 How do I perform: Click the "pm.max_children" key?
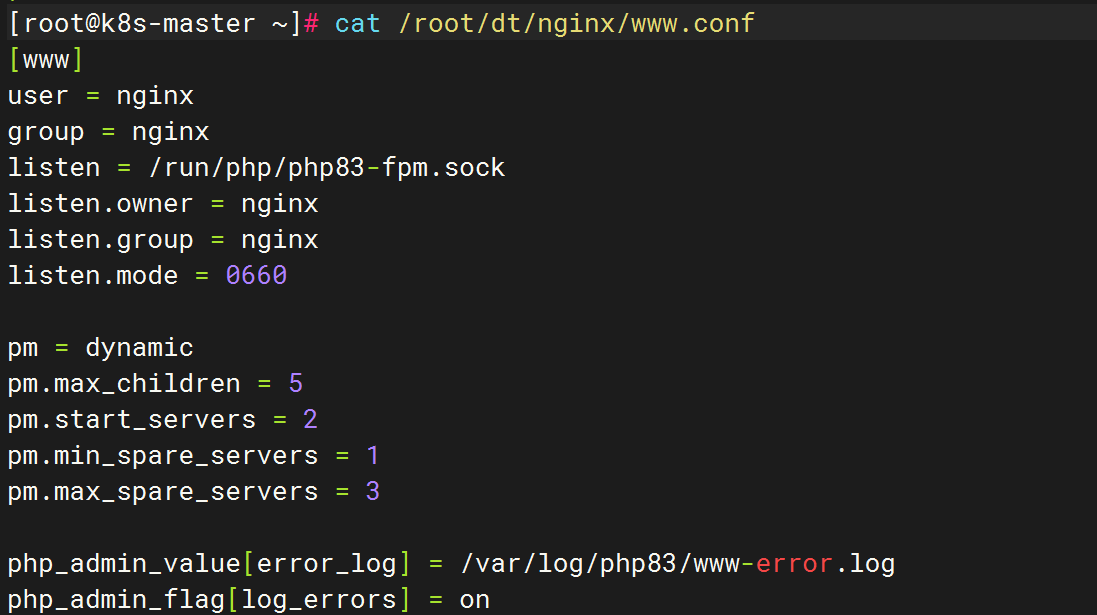pyautogui.click(x=124, y=384)
